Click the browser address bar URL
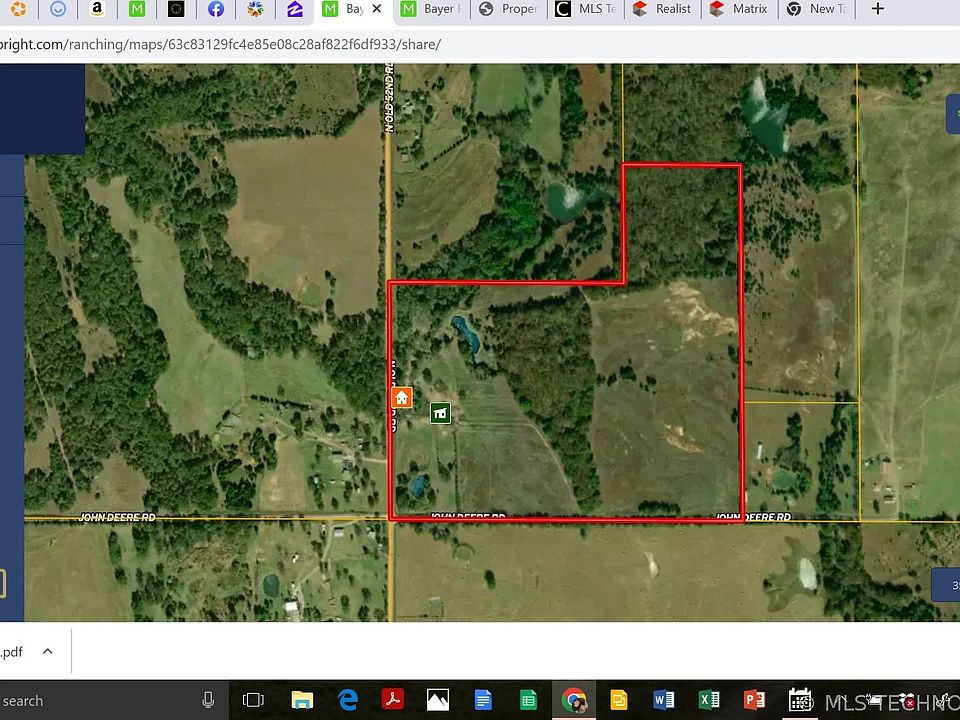960x720 pixels. click(x=220, y=45)
